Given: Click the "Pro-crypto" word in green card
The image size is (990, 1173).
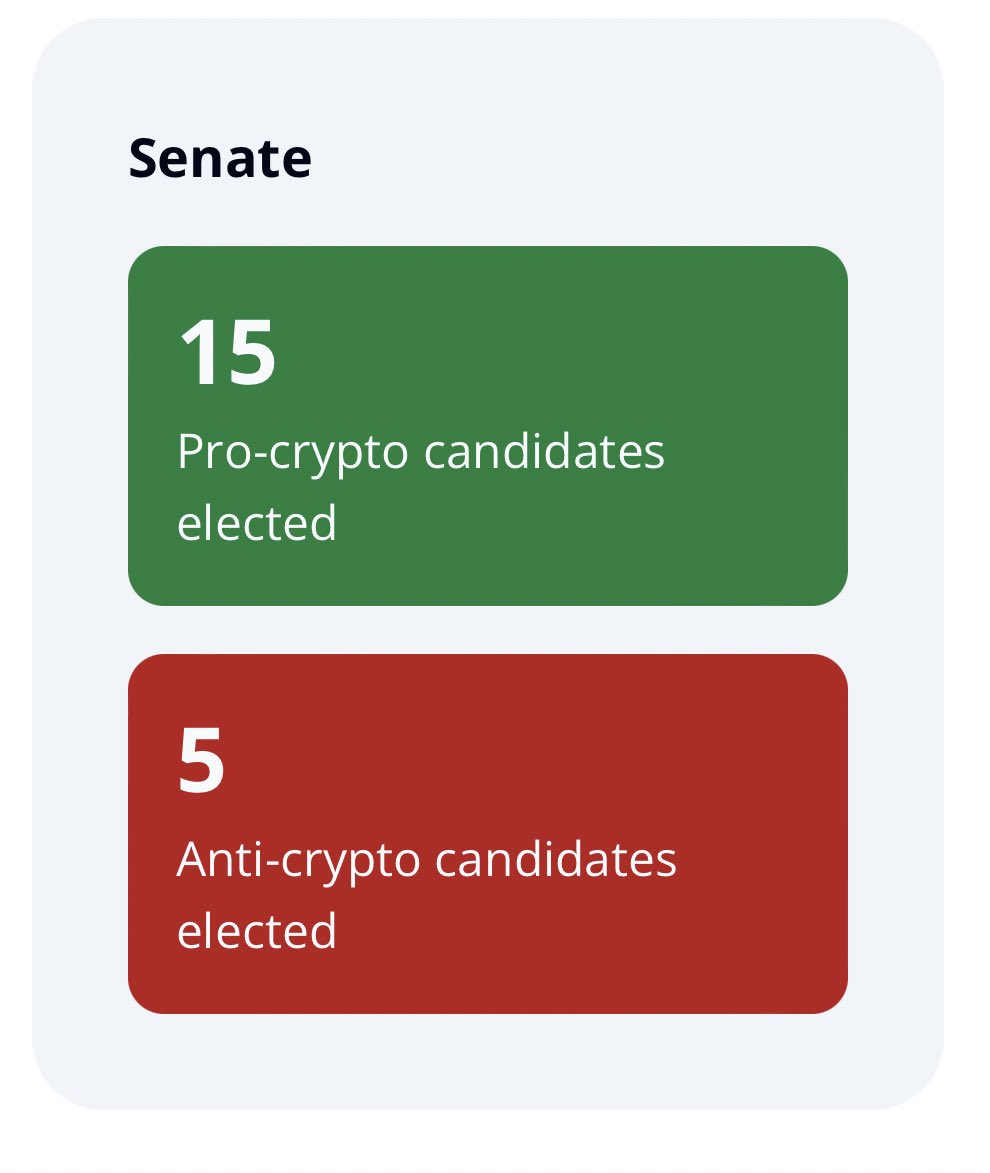Looking at the screenshot, I should coord(292,453).
